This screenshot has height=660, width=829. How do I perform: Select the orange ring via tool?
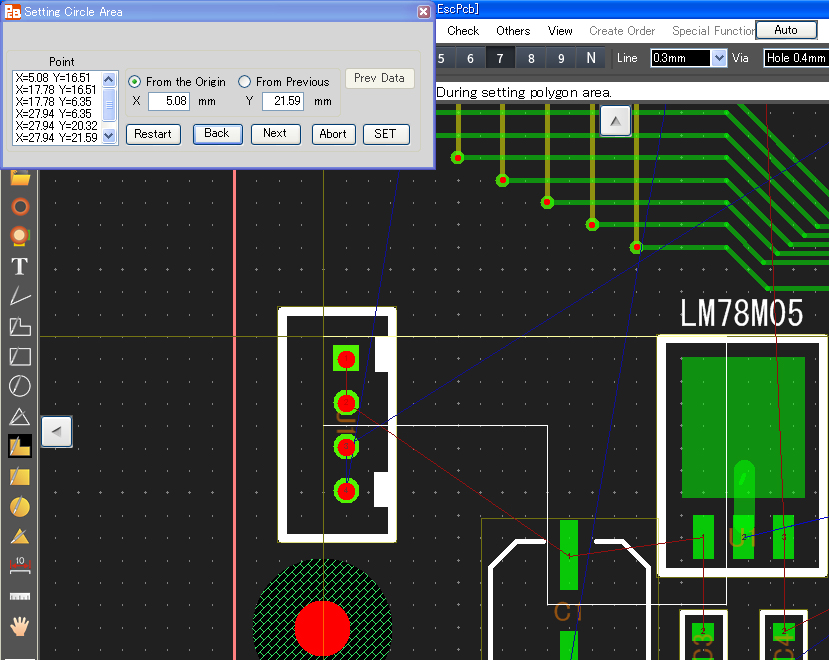[x=20, y=206]
